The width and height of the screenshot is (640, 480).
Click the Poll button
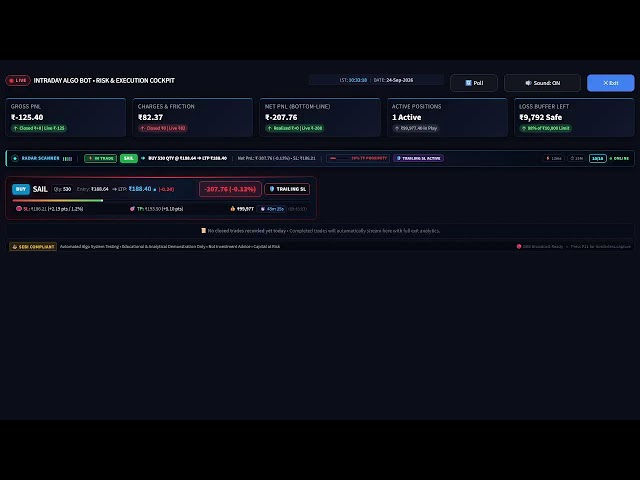tap(474, 83)
